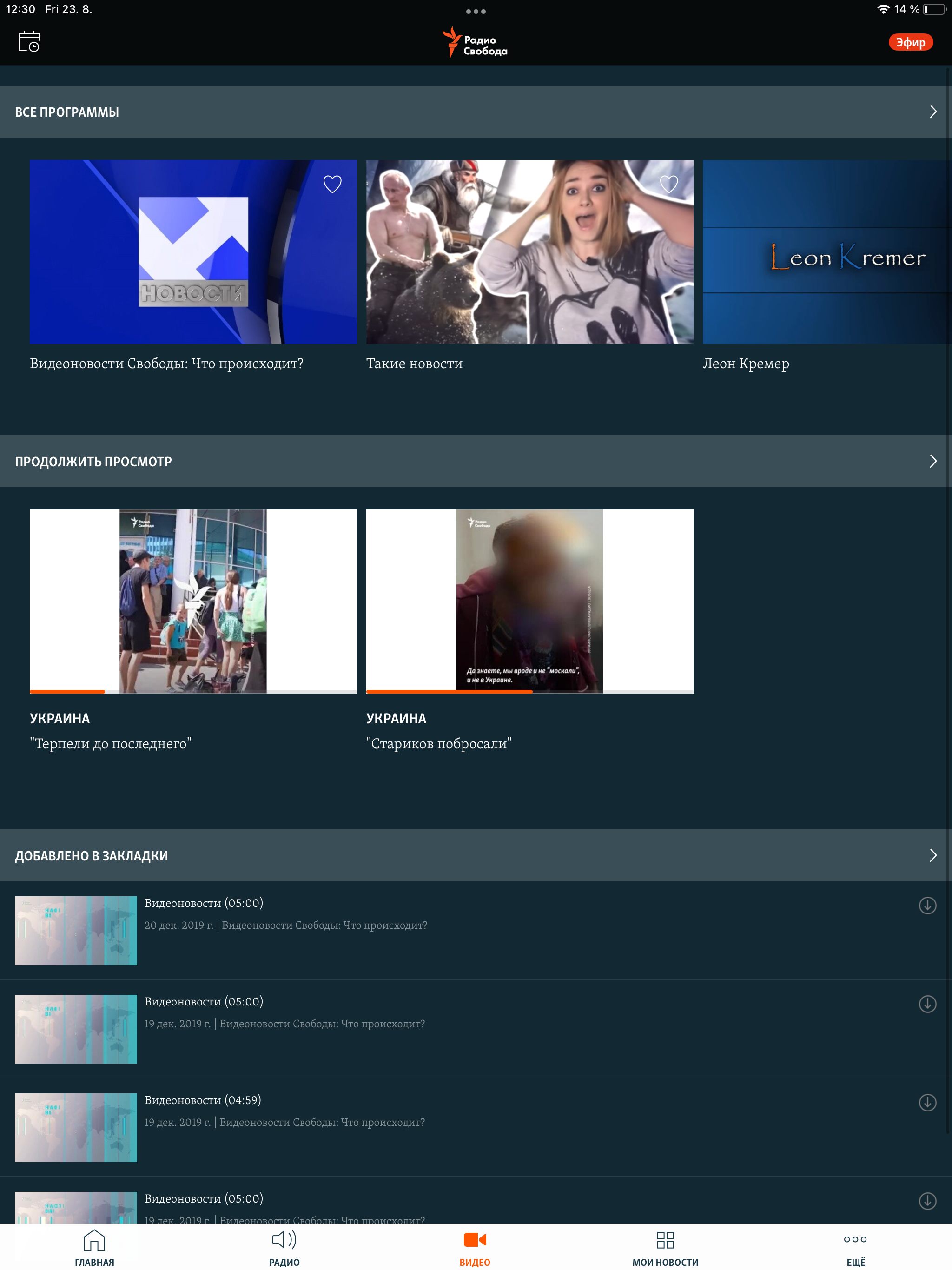Select the Видео tab
The height and width of the screenshot is (1270, 952).
pyautogui.click(x=475, y=1246)
